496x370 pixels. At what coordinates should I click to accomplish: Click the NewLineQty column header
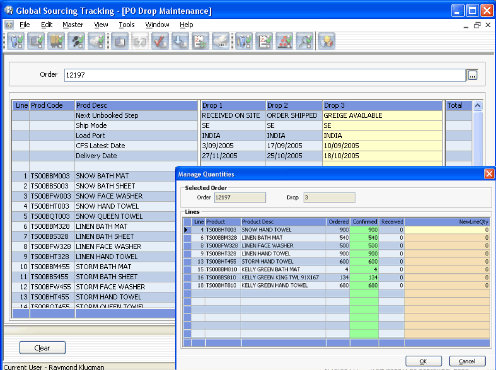tap(447, 222)
